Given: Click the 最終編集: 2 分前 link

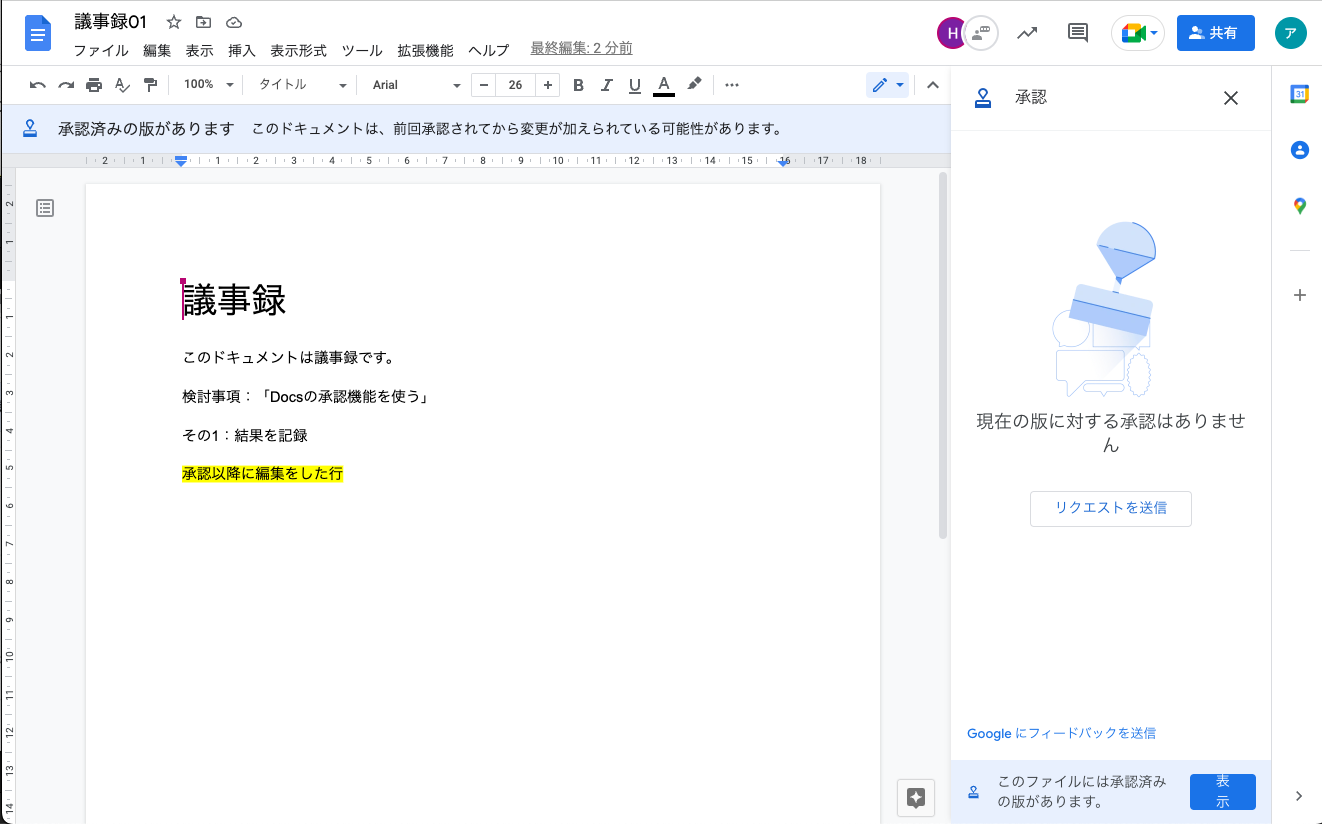Looking at the screenshot, I should (581, 49).
